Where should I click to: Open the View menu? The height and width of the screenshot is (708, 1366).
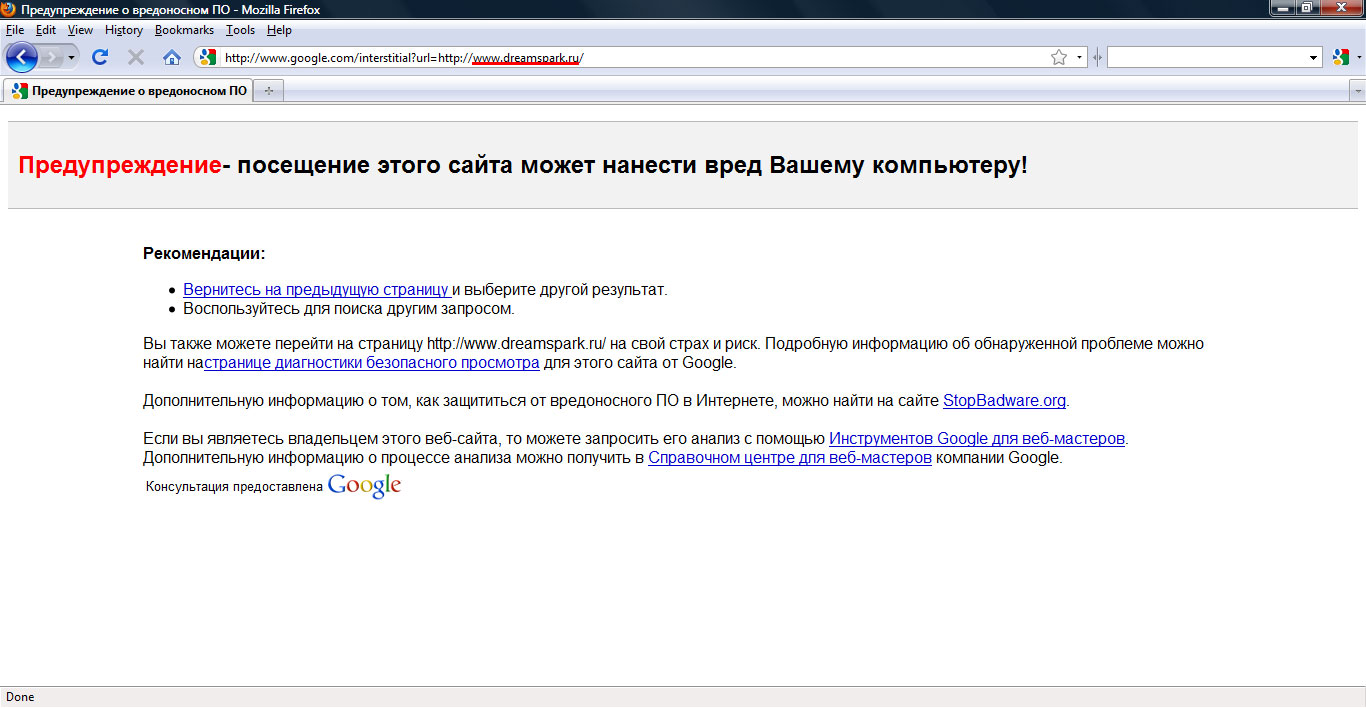(x=80, y=30)
